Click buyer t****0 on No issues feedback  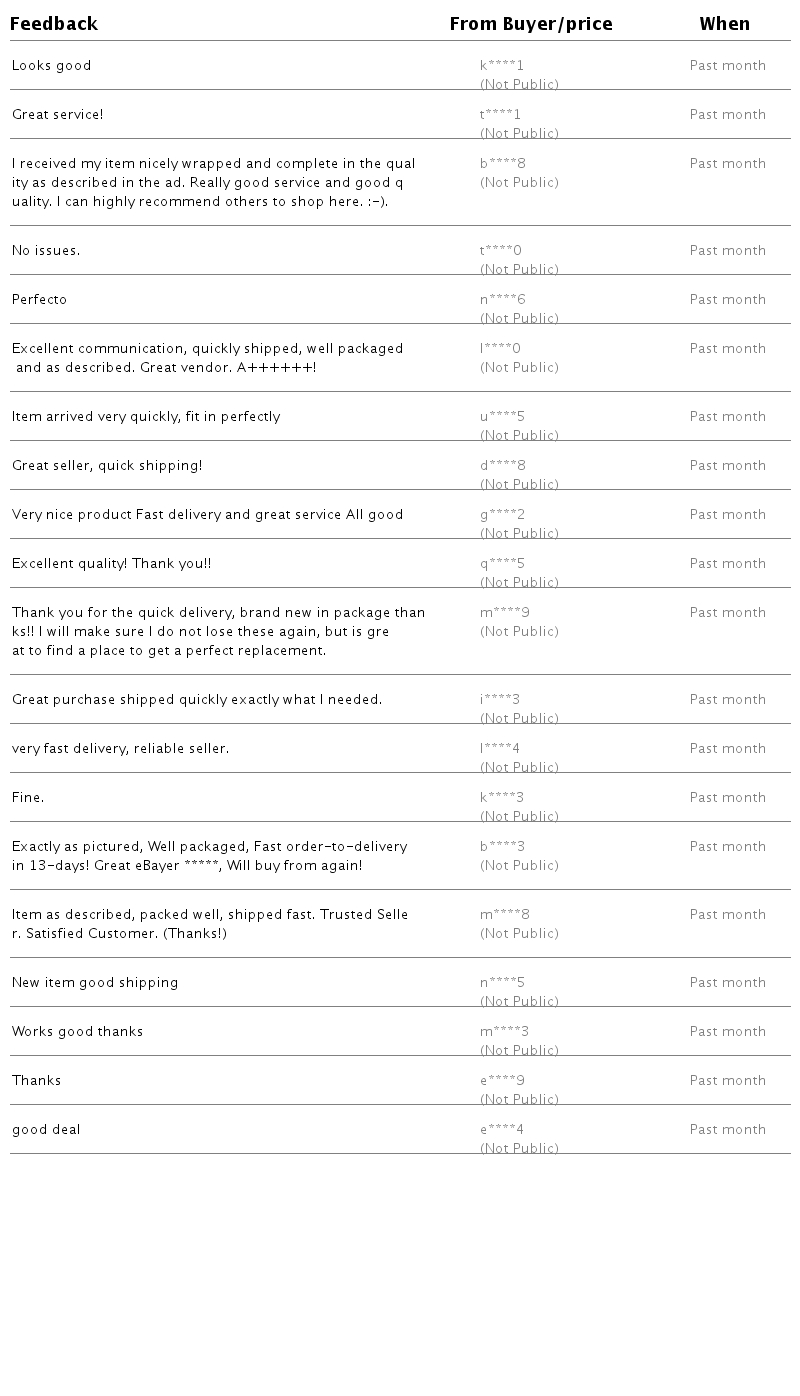pyautogui.click(x=501, y=251)
